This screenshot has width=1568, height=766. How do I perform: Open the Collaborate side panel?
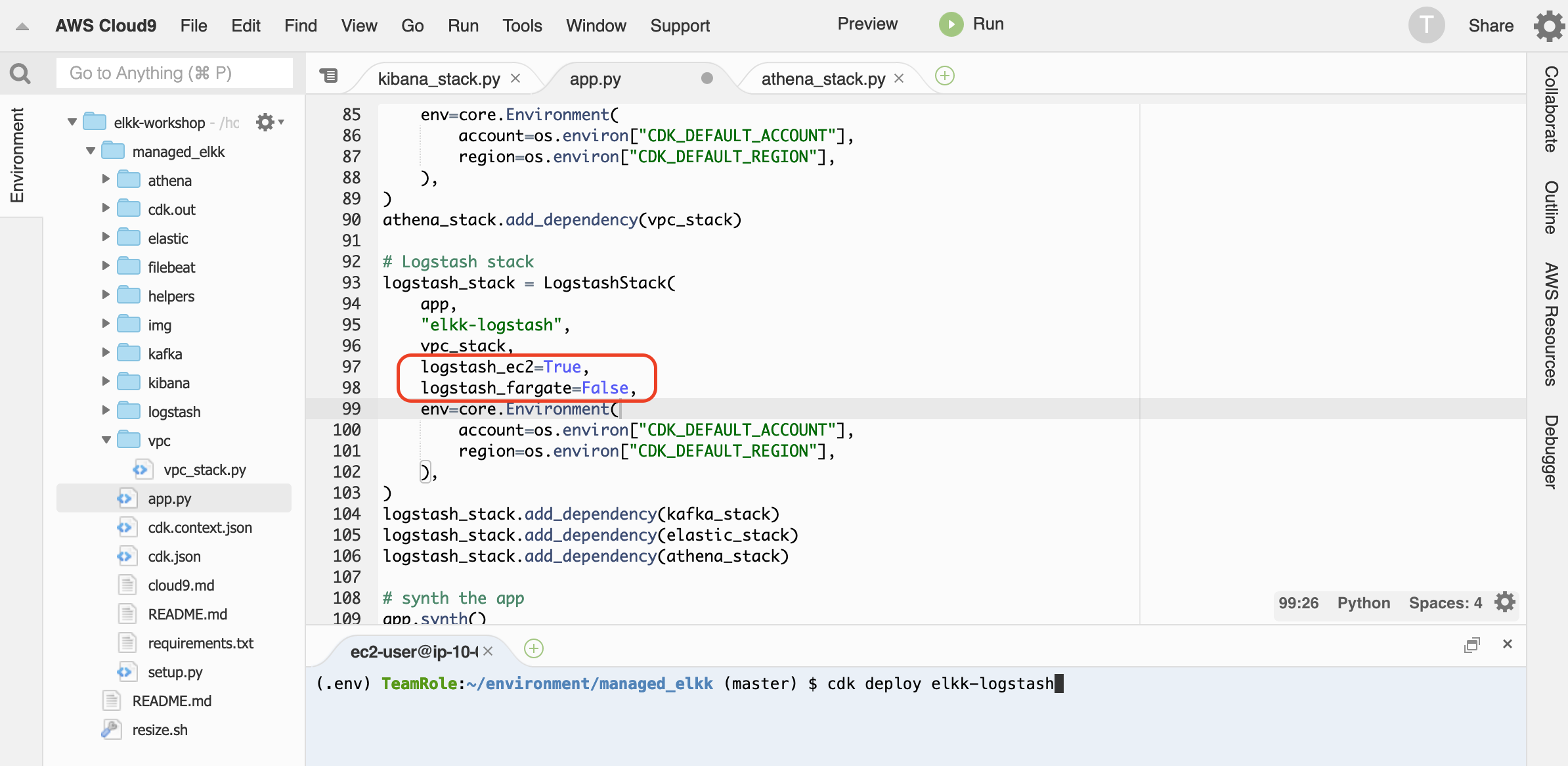(1551, 109)
